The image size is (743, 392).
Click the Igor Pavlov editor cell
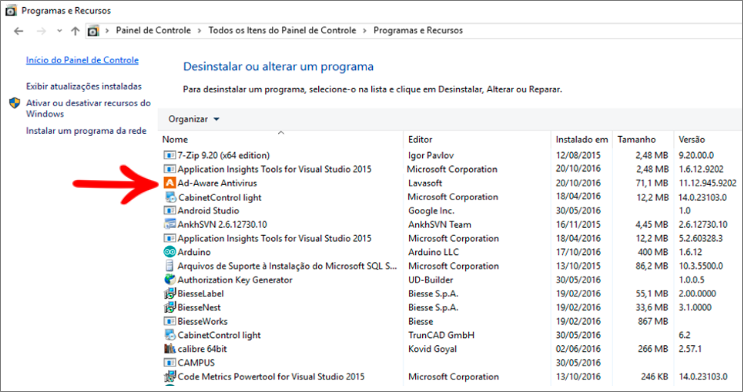tap(431, 155)
